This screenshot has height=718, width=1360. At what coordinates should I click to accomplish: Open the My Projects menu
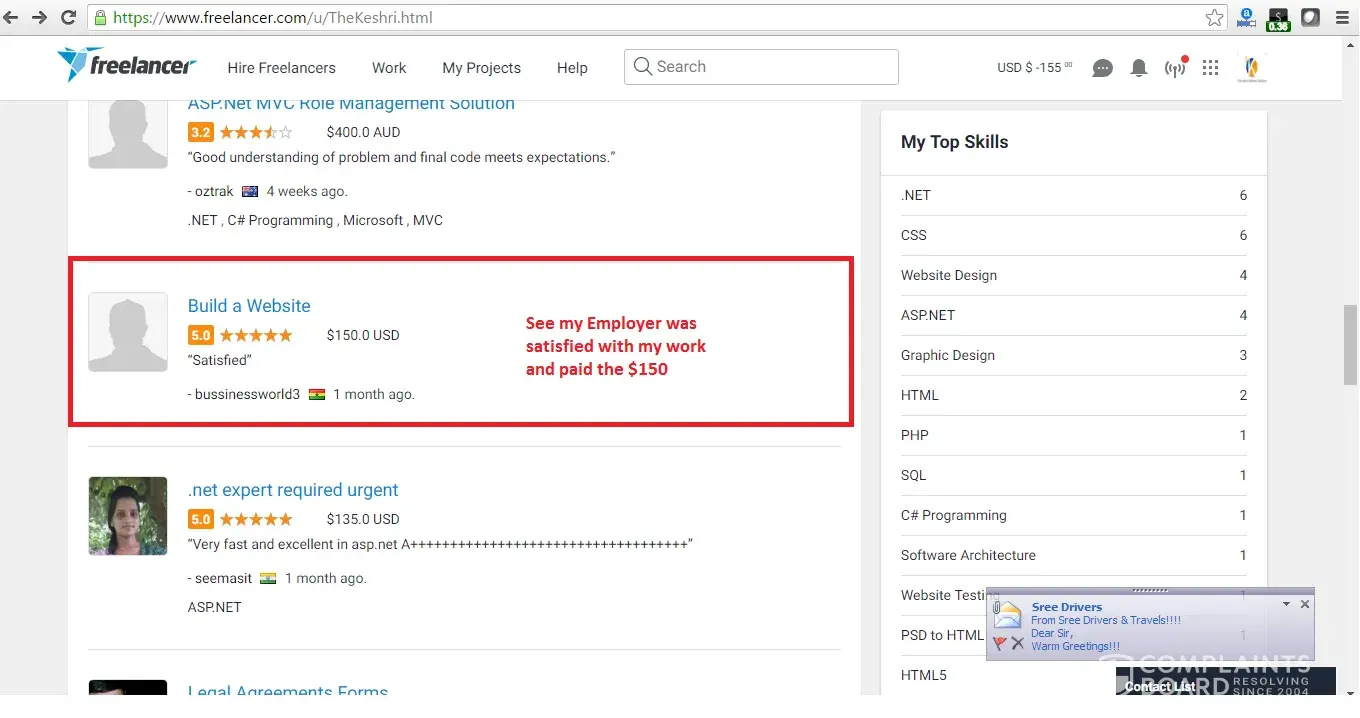pyautogui.click(x=481, y=68)
